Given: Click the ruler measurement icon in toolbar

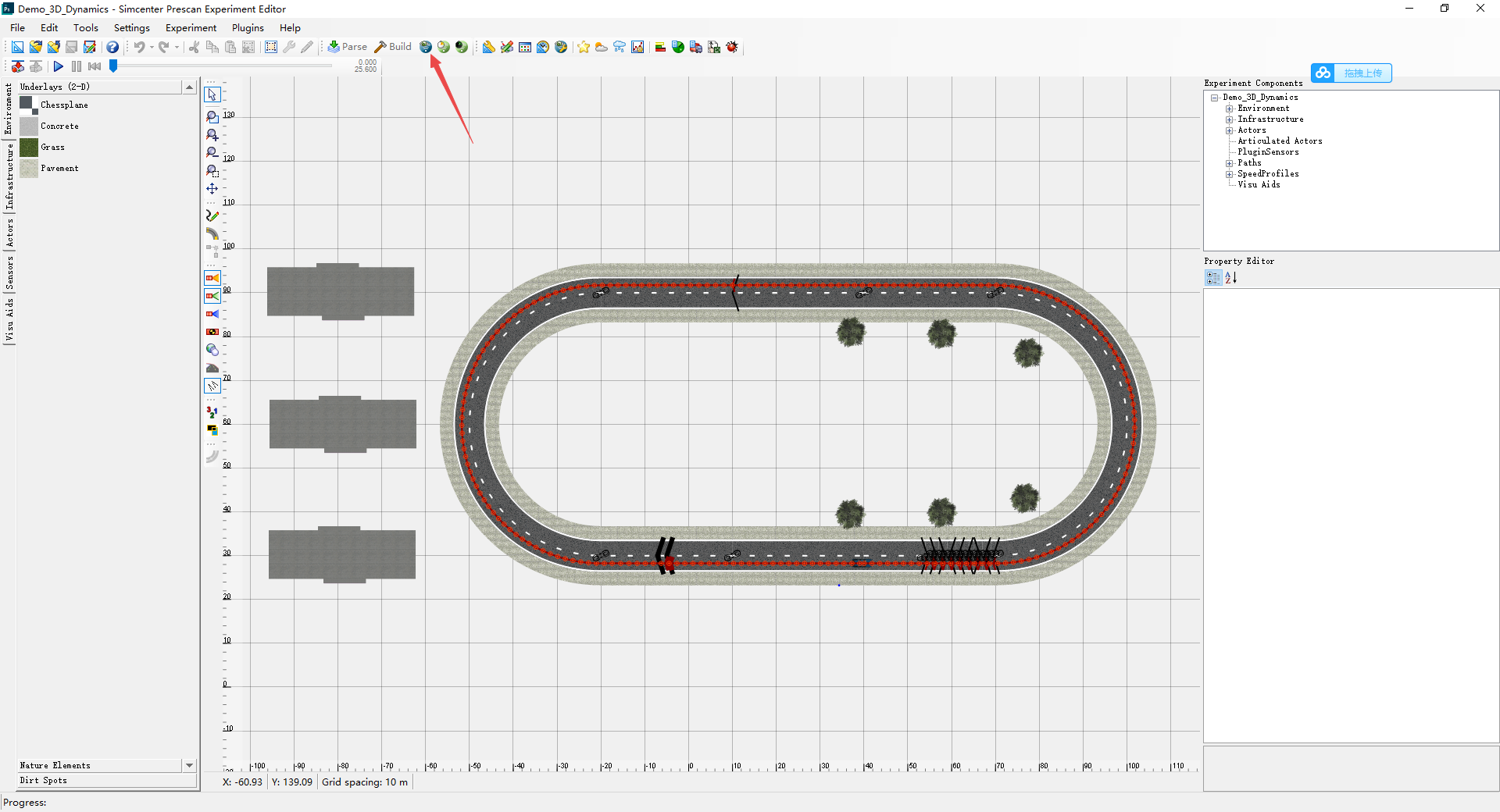Looking at the screenshot, I should tap(488, 47).
